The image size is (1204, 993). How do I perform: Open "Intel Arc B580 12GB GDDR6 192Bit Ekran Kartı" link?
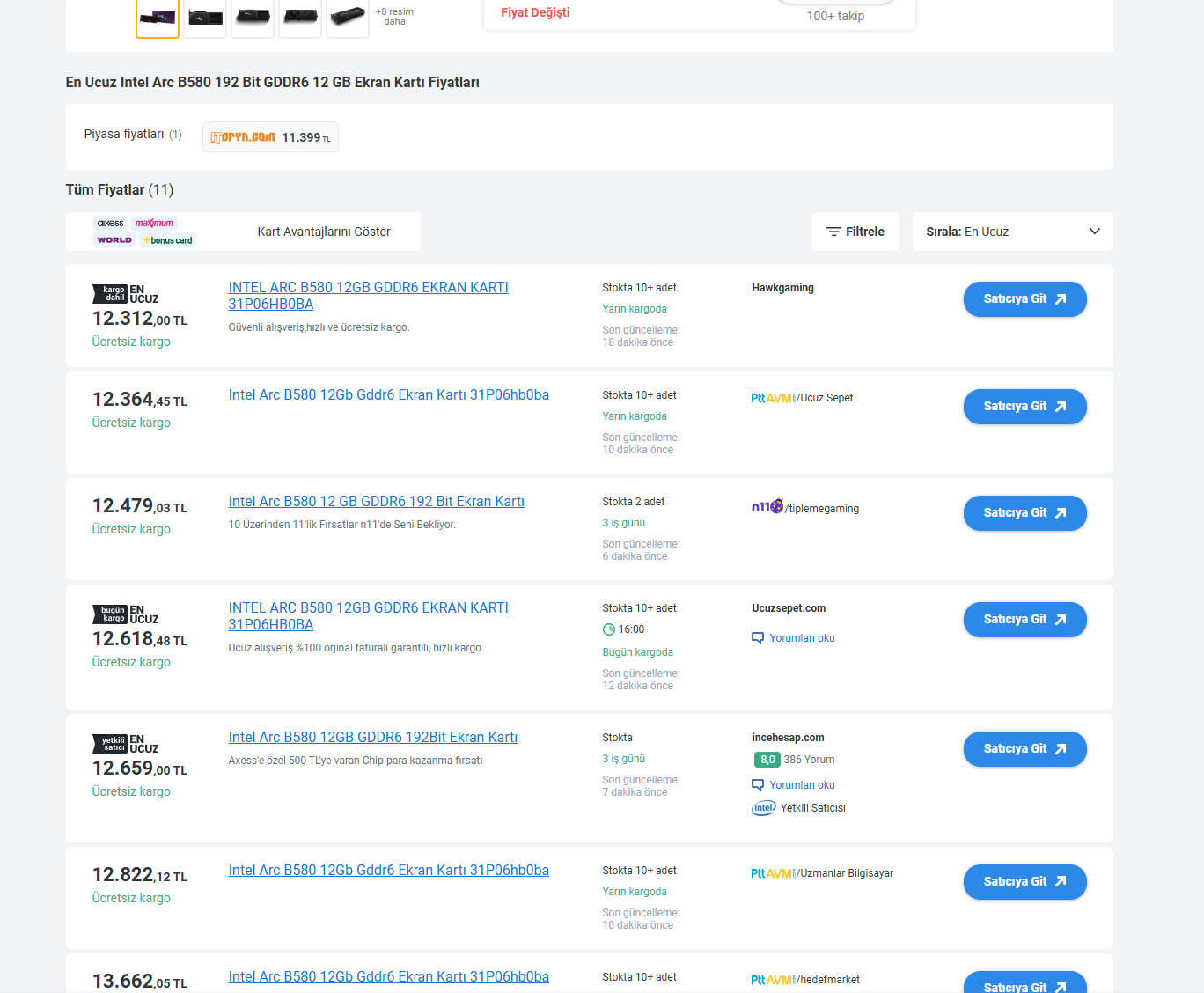[x=373, y=738]
